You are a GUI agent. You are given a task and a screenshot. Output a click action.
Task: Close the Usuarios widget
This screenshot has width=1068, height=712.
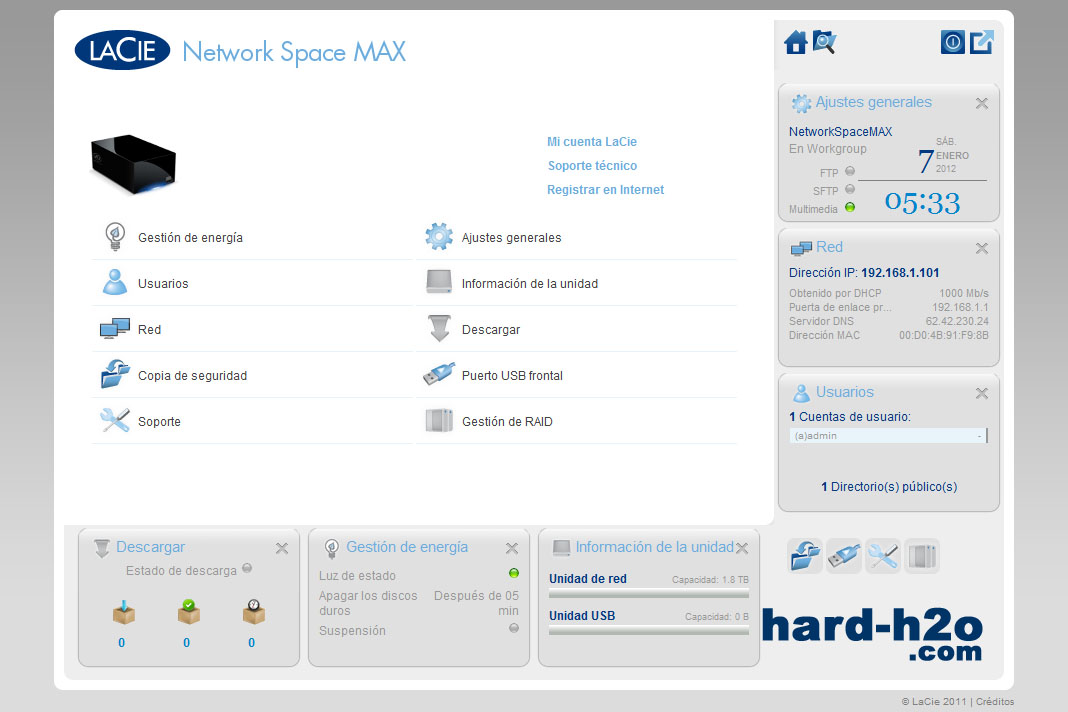[981, 393]
